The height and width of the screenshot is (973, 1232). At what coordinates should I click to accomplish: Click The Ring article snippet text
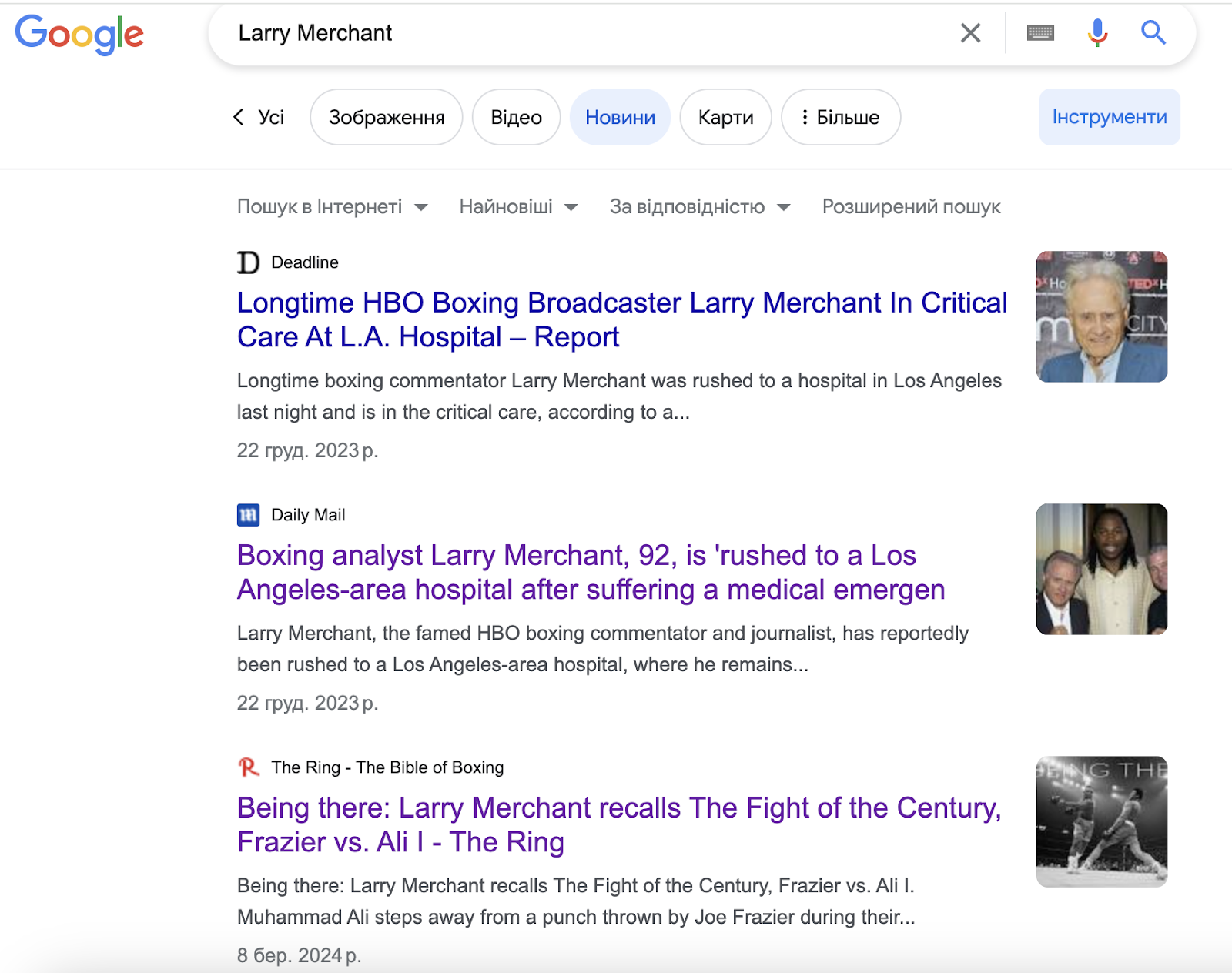pyautogui.click(x=576, y=901)
